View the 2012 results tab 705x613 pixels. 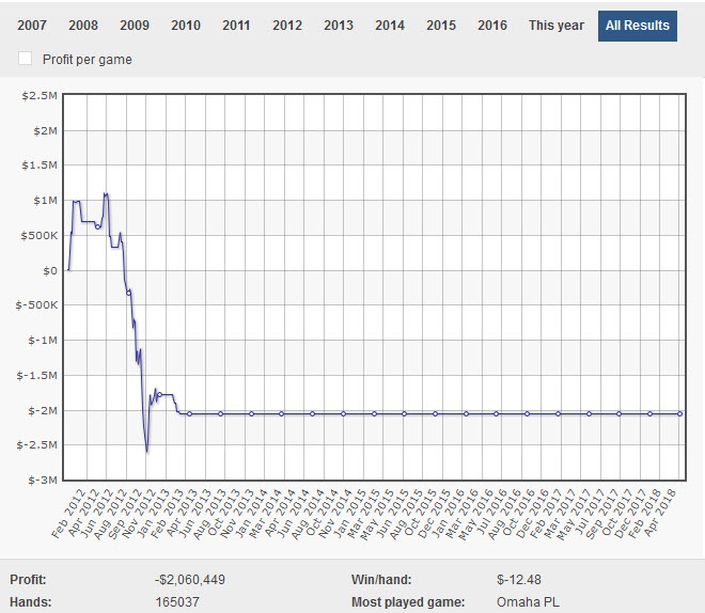point(287,25)
